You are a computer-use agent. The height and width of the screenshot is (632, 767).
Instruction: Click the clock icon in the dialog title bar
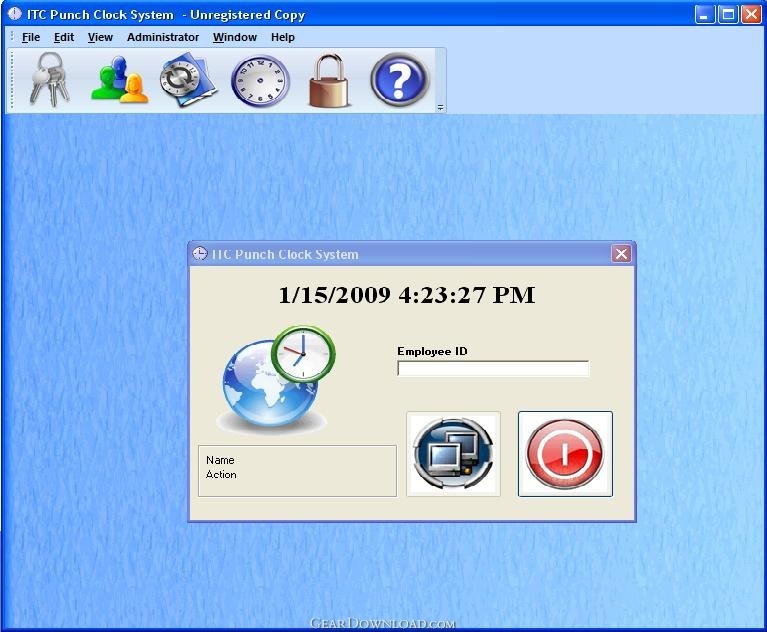tap(200, 253)
